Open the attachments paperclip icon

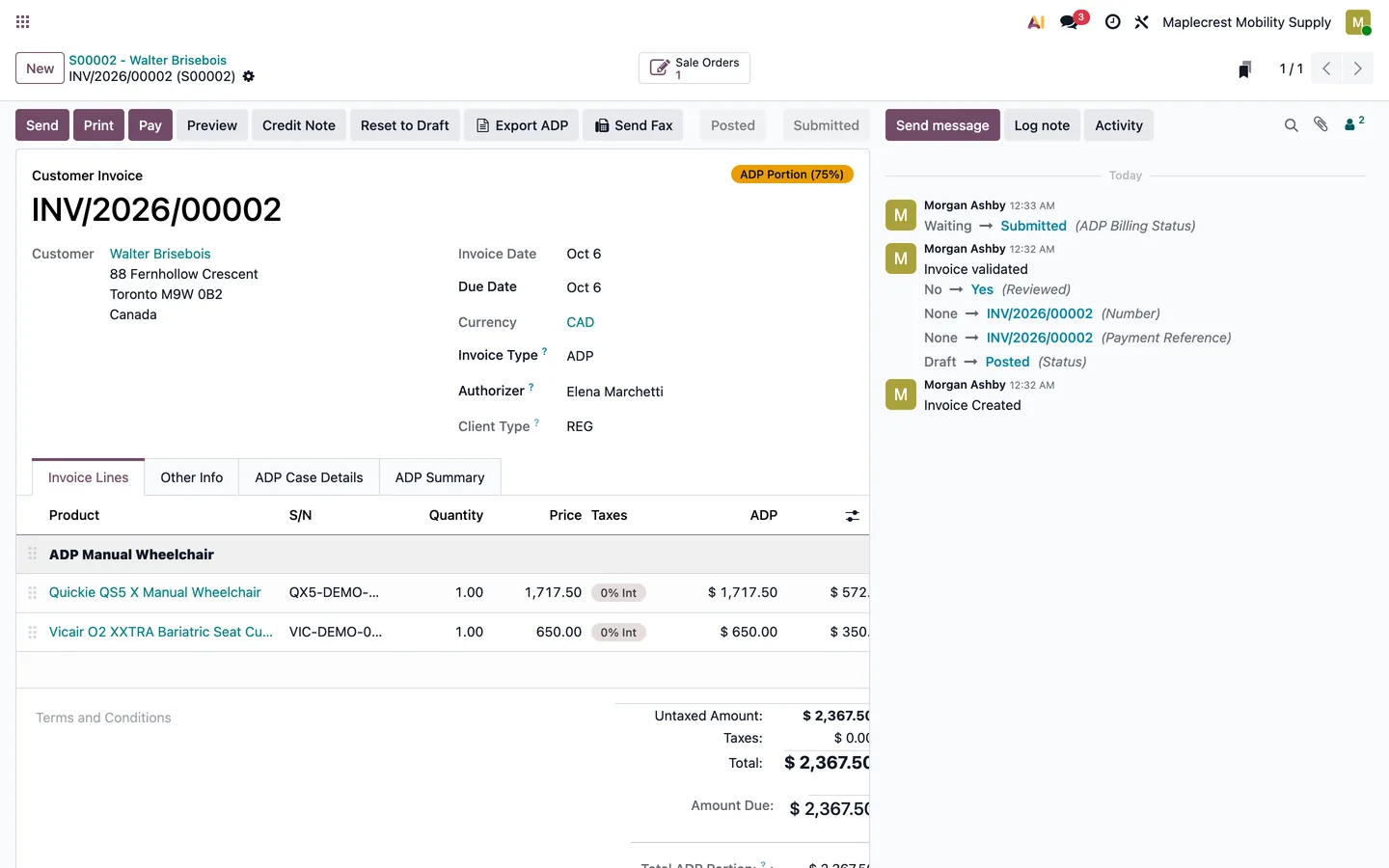tap(1321, 124)
